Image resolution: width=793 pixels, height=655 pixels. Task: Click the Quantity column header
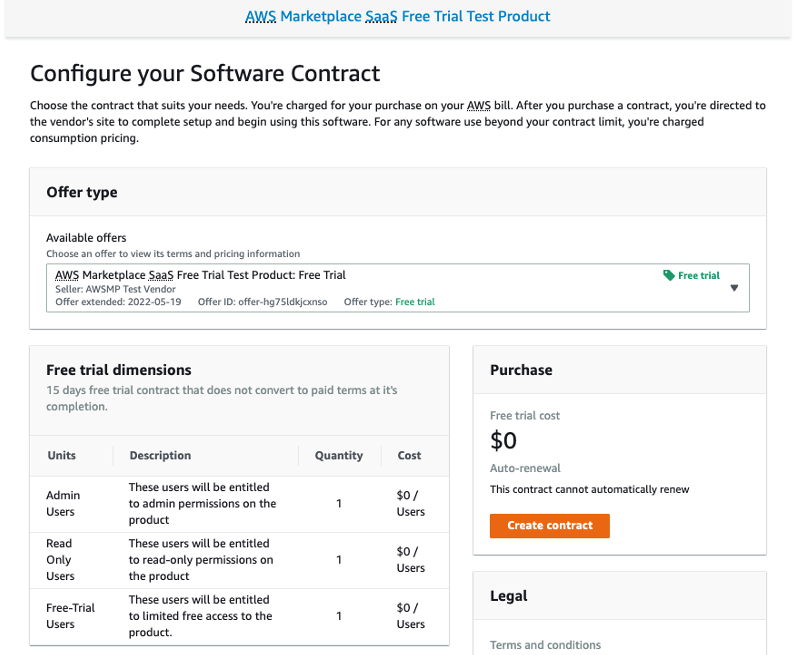(339, 455)
